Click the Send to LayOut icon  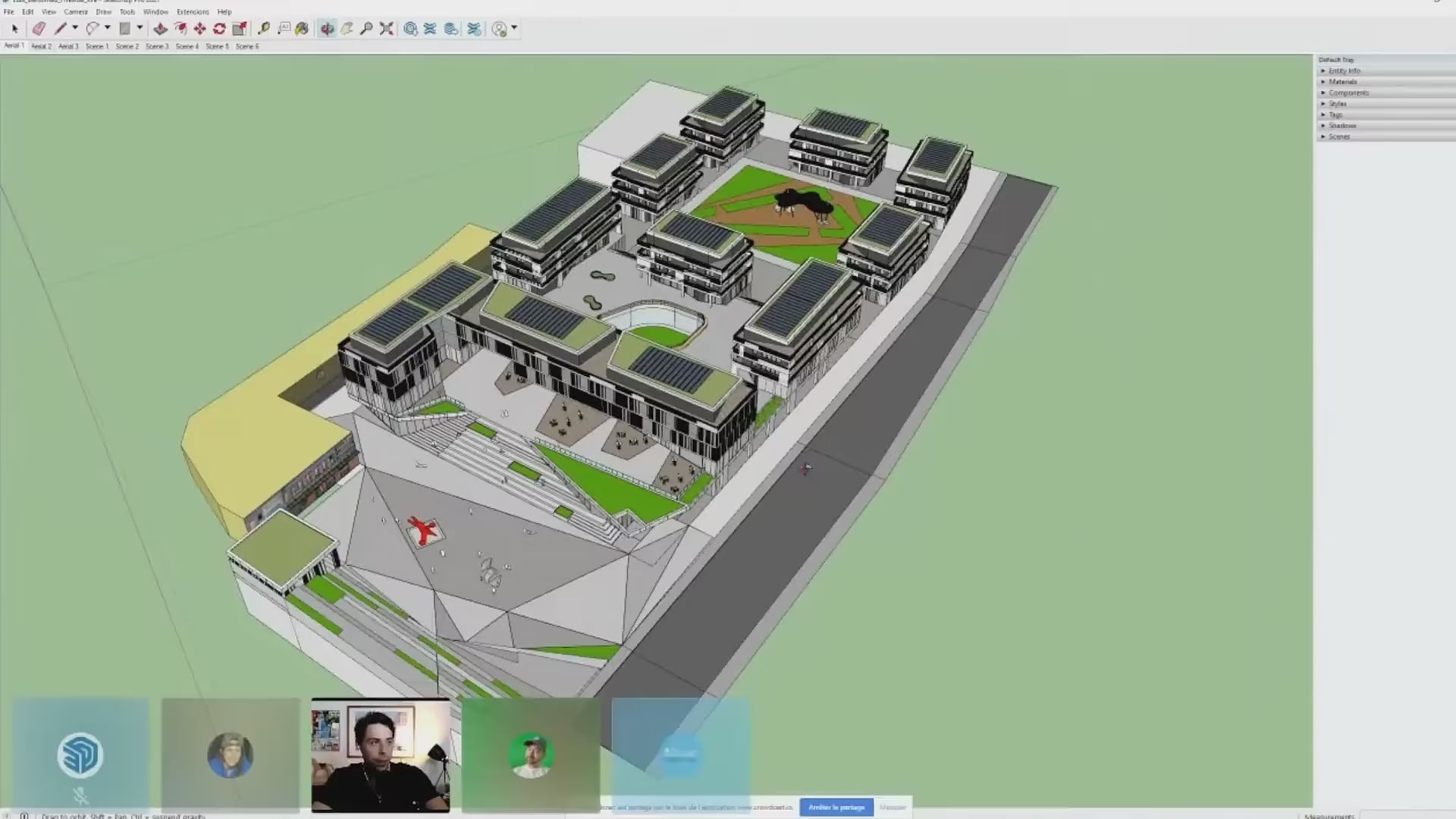point(451,29)
